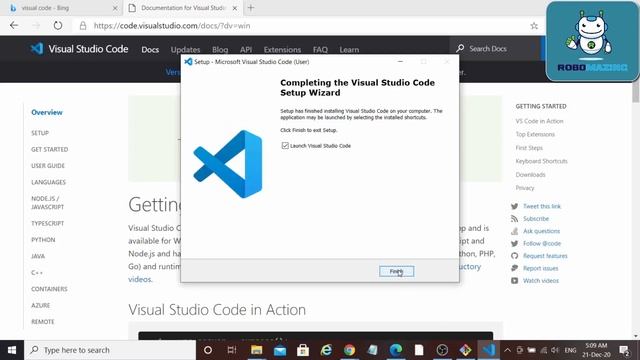Image resolution: width=640 pixels, height=360 pixels.
Task: Open the API nav item
Action: [x=246, y=50]
